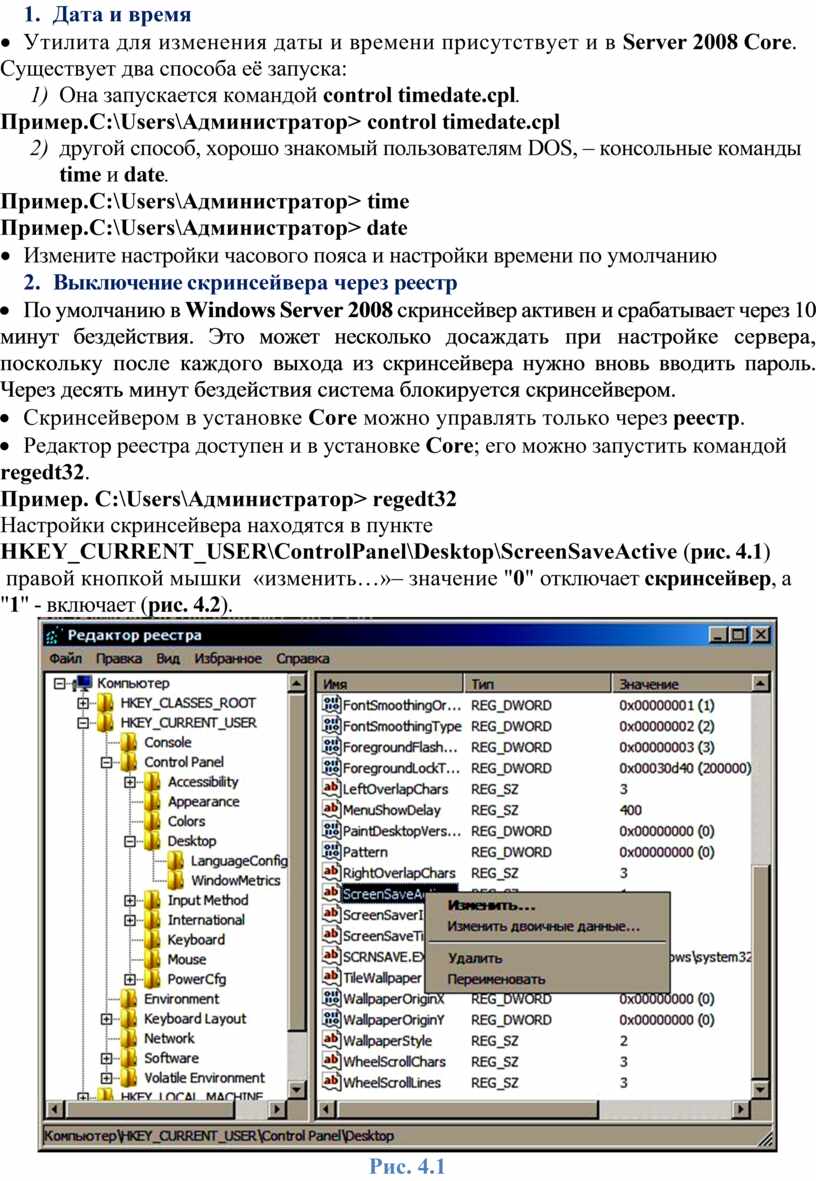Sort values by the Тип column header
This screenshot has width=816, height=1181.
coord(538,684)
